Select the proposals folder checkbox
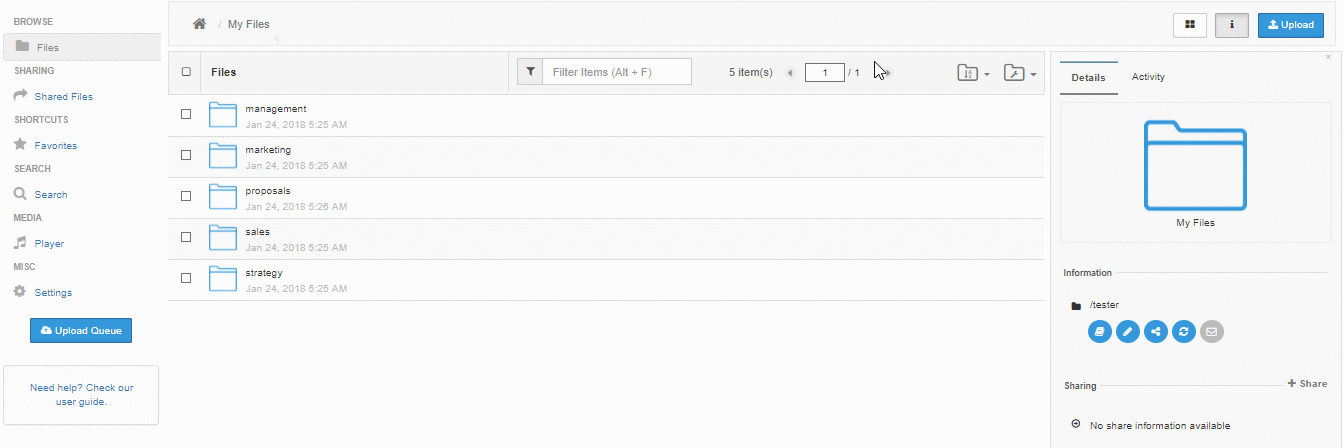 click(x=186, y=196)
